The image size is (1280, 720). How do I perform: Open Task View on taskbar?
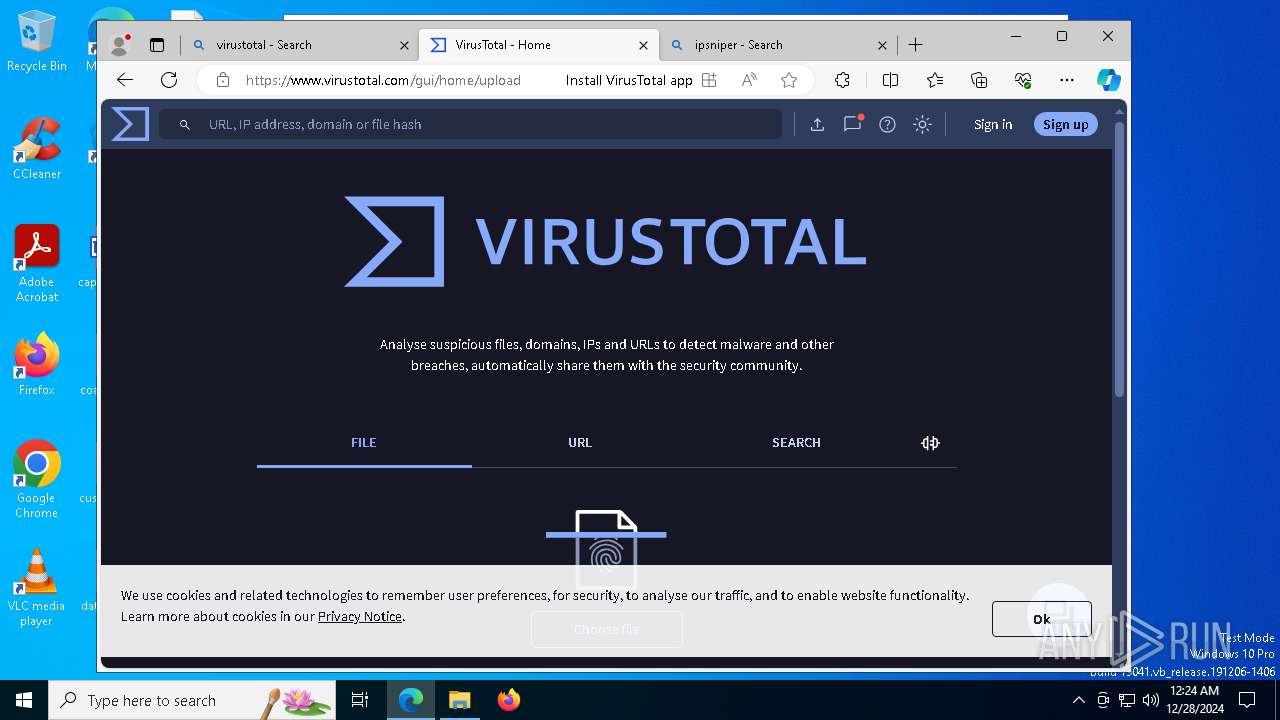(360, 700)
